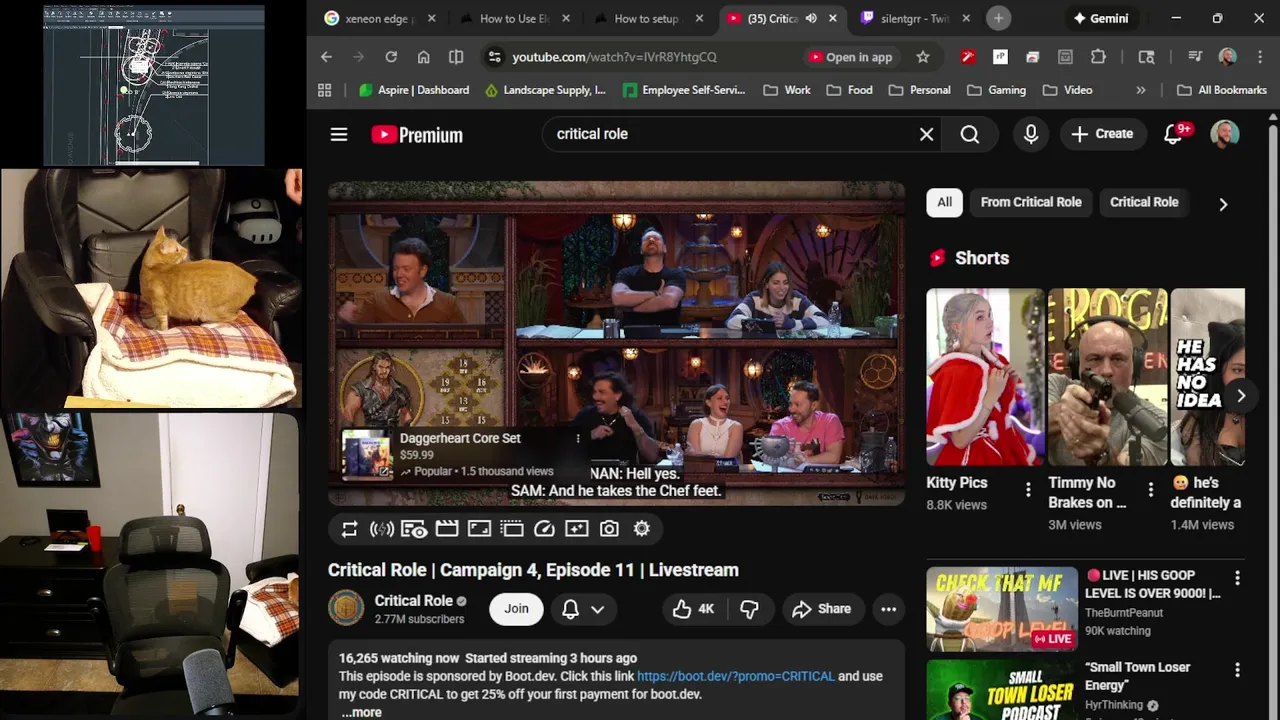The height and width of the screenshot is (720, 1280).
Task: Submit search with the magnifier button
Action: pyautogui.click(x=970, y=134)
